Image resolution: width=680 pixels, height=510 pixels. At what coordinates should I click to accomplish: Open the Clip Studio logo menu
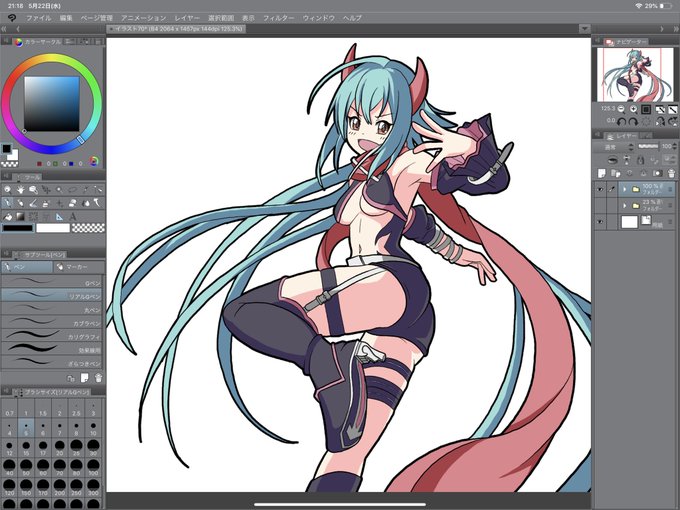click(x=12, y=18)
